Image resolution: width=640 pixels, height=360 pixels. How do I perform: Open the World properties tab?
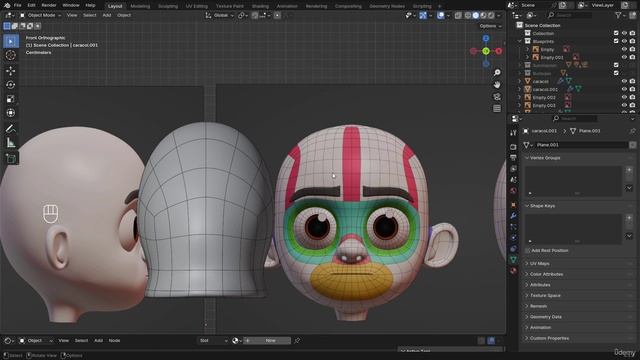[x=513, y=191]
